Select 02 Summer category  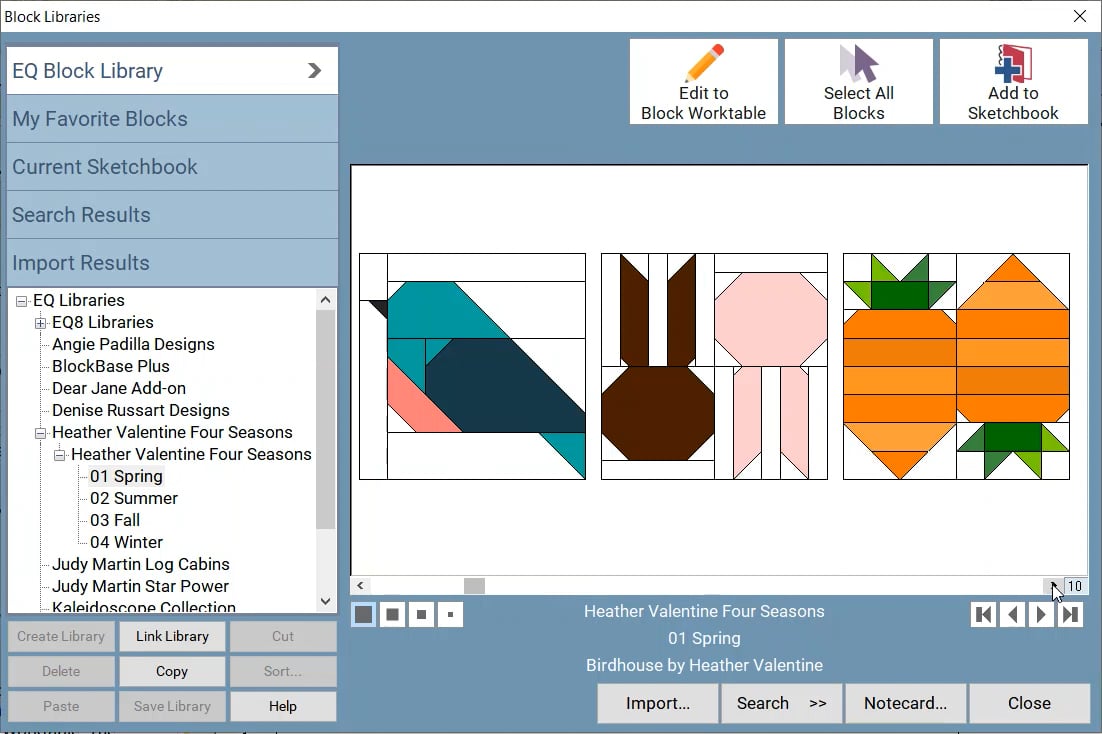[x=134, y=498]
